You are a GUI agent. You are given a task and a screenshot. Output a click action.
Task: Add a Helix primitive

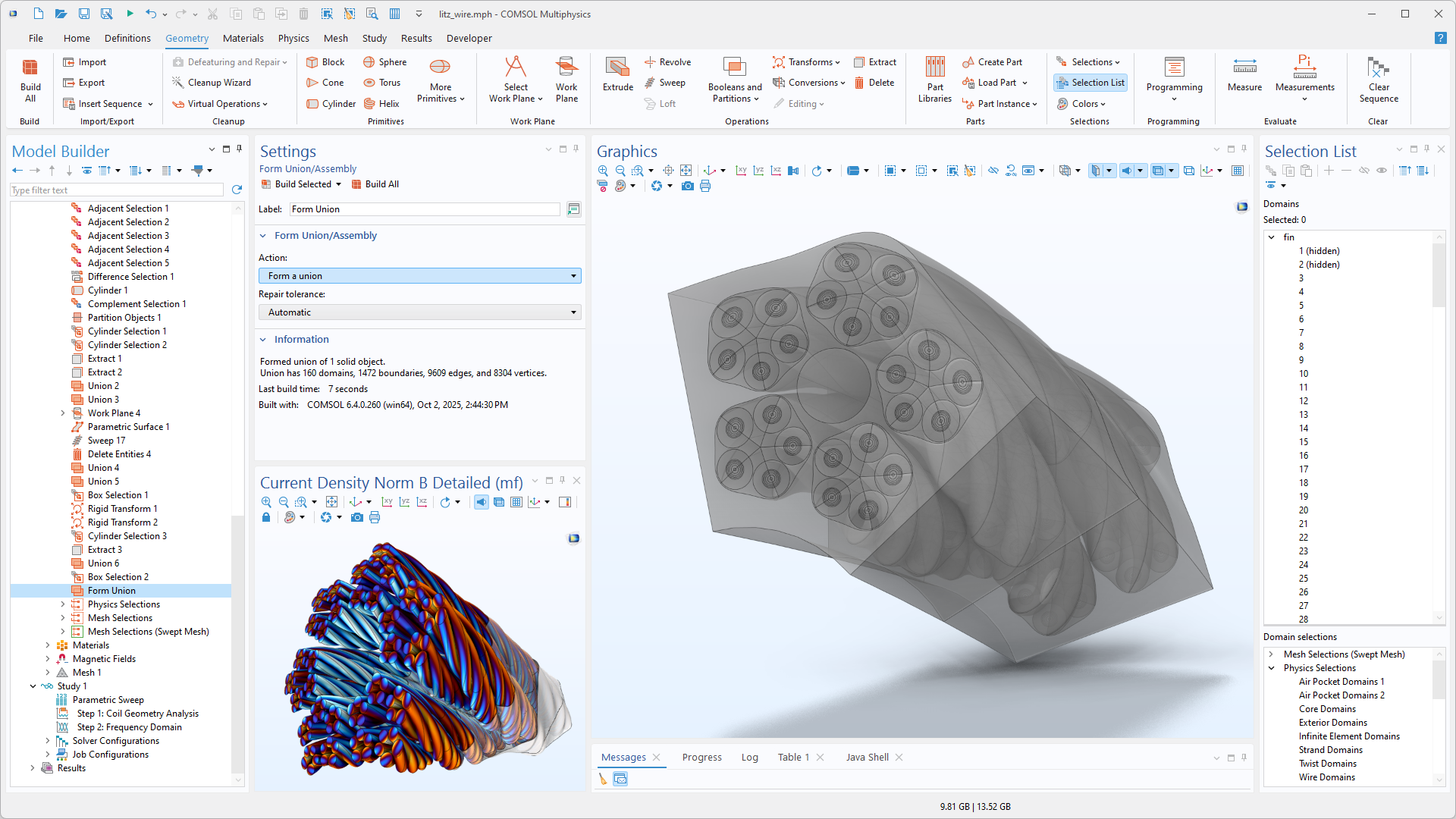381,104
